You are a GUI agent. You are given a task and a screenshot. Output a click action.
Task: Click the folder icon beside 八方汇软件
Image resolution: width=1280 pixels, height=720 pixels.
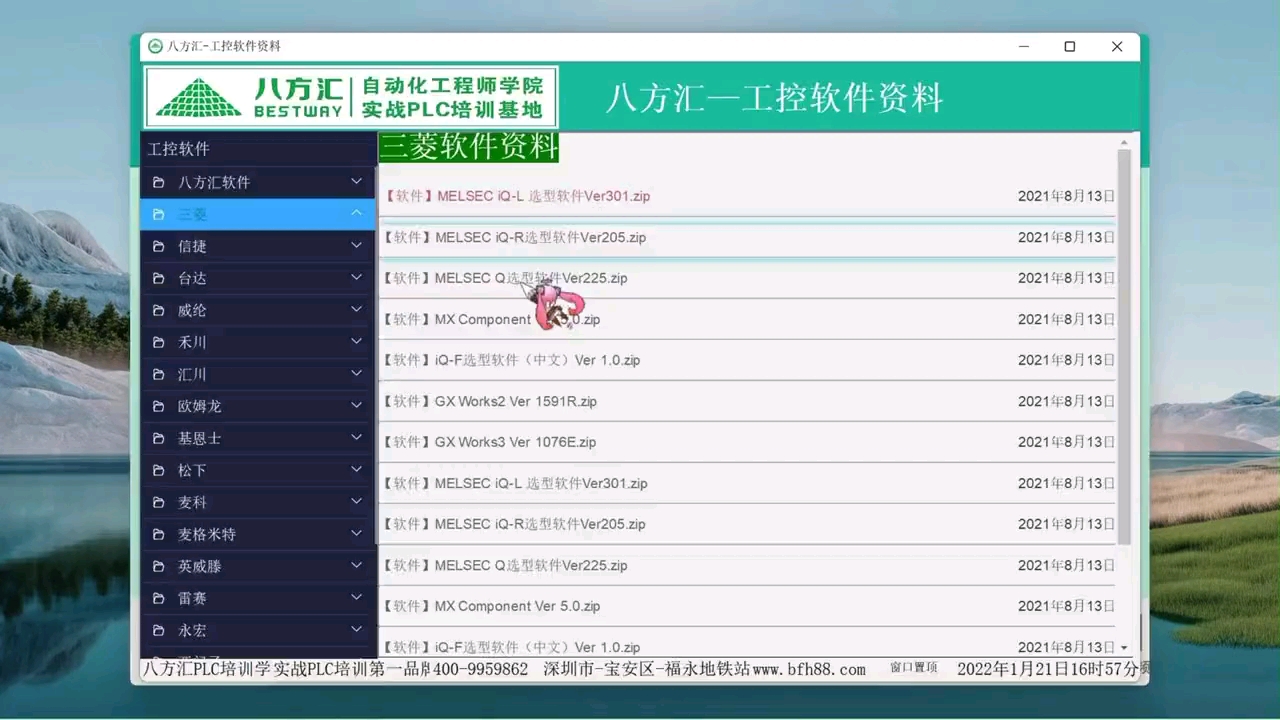(159, 182)
